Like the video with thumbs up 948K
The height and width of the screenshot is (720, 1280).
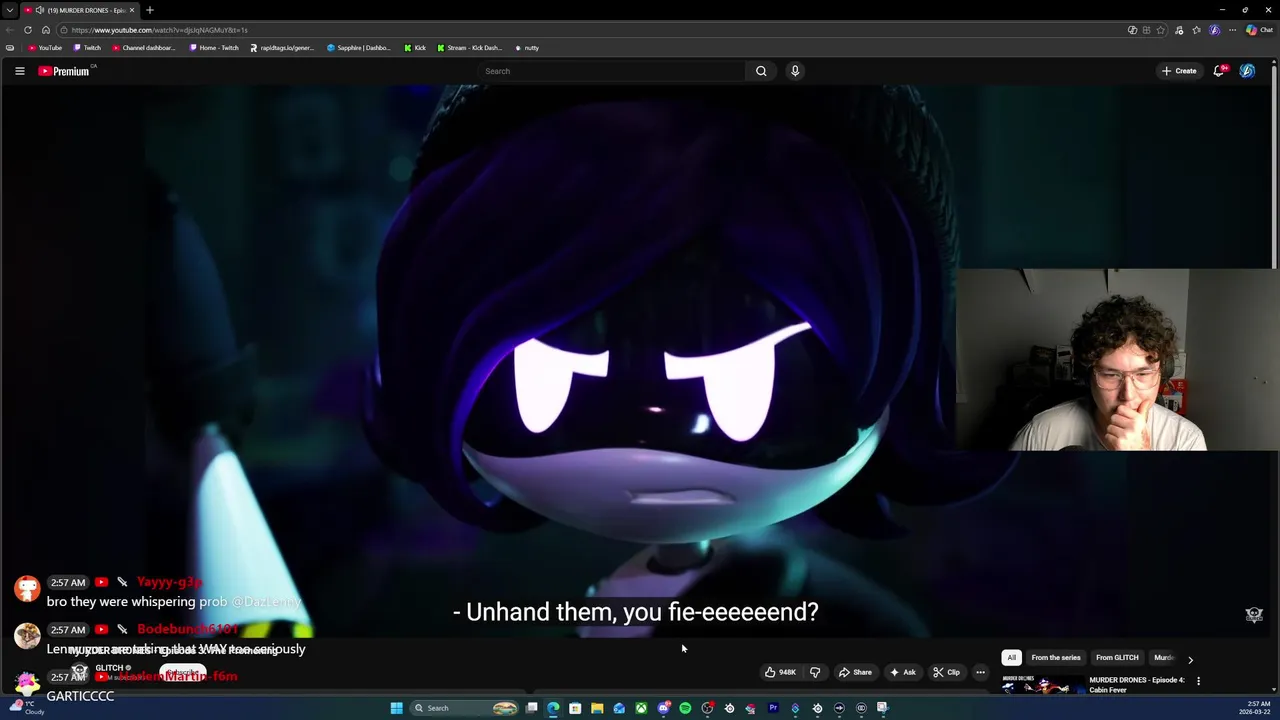tap(780, 672)
